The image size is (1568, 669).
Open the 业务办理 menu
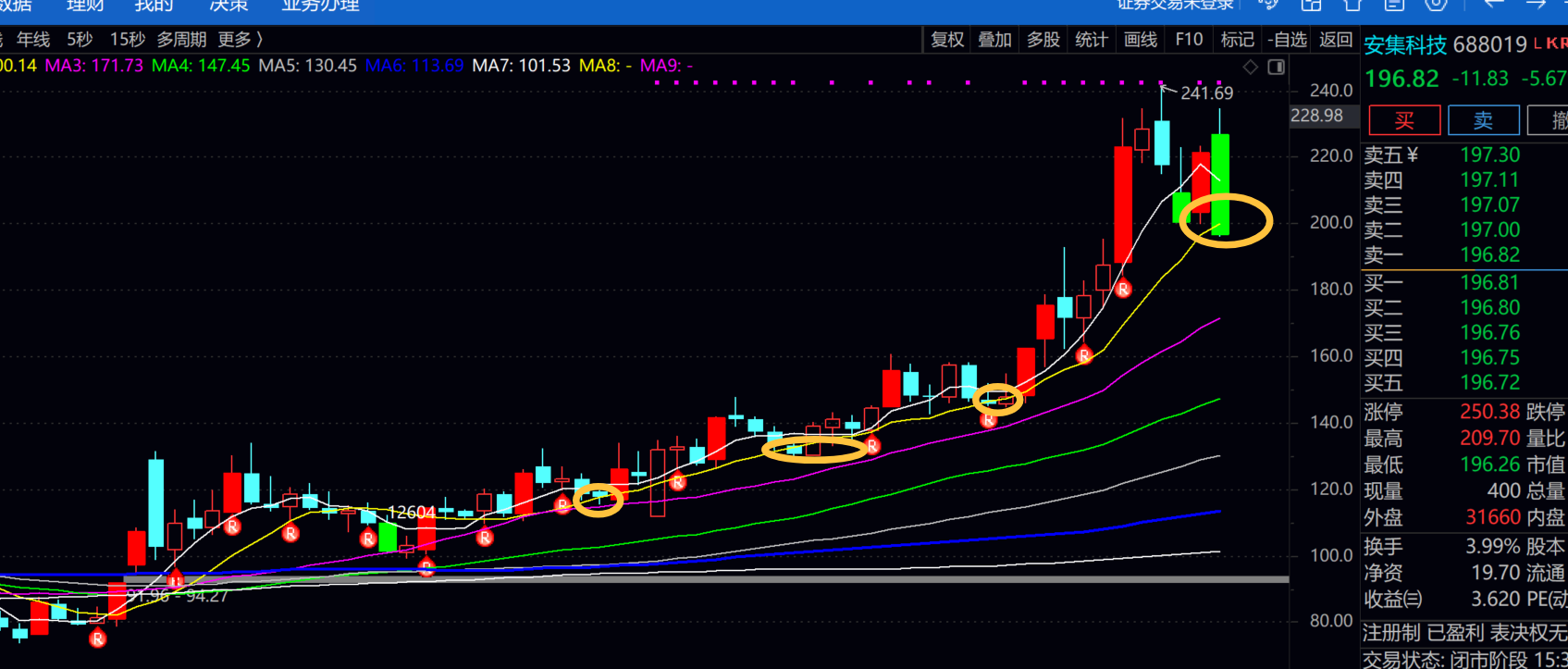point(320,6)
